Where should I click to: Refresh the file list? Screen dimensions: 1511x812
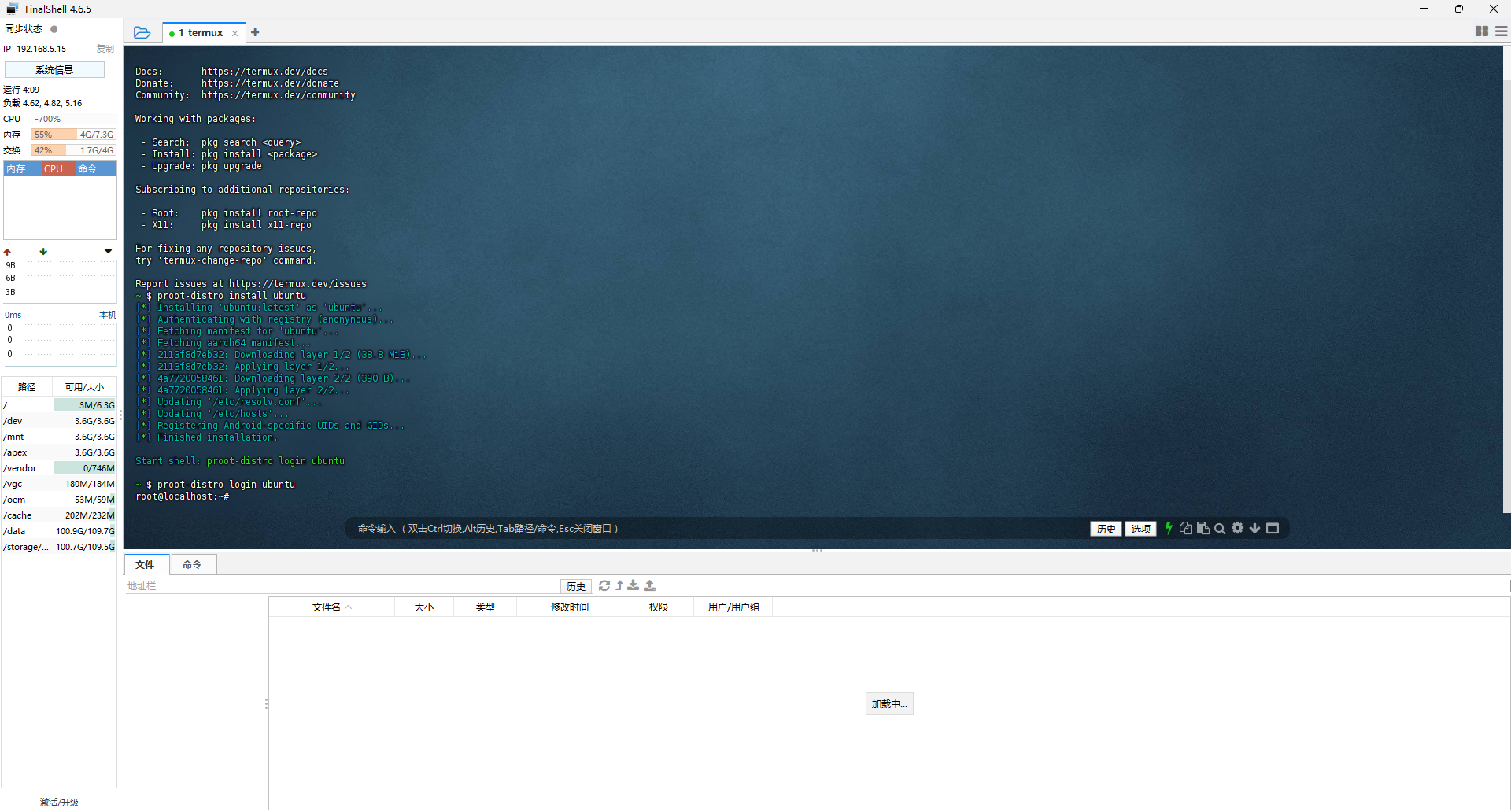click(604, 585)
